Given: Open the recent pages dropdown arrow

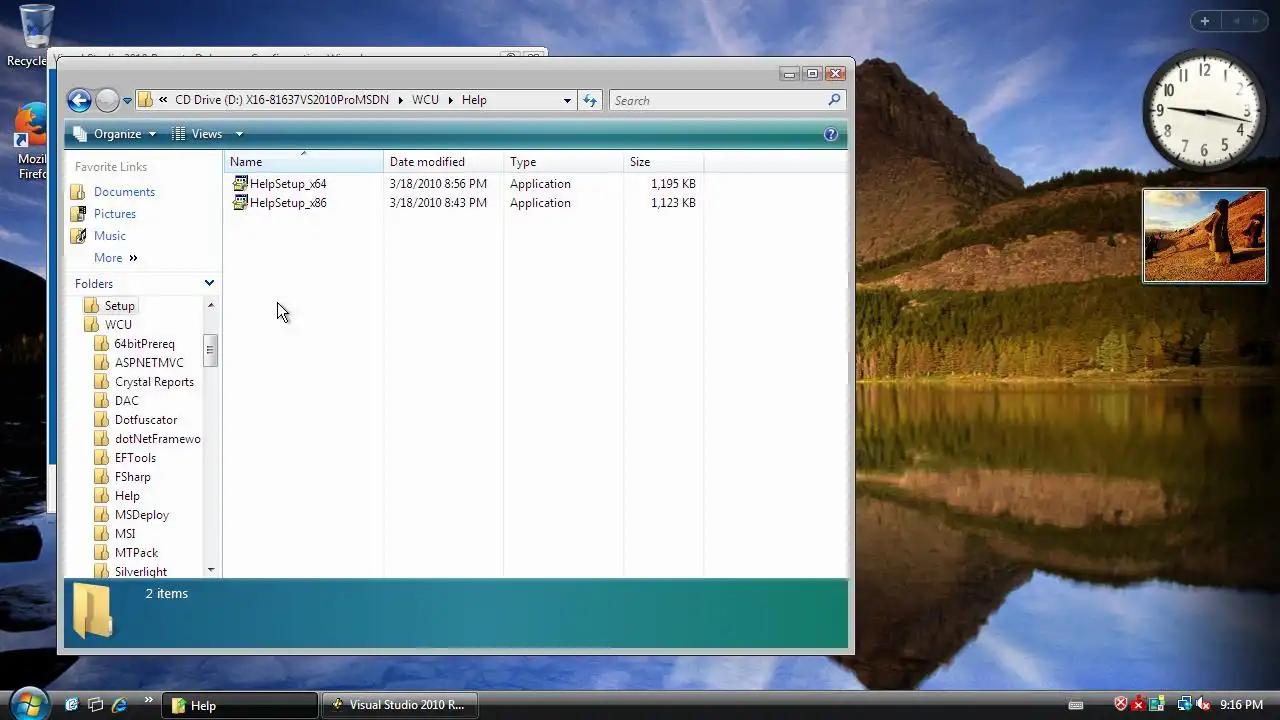Looking at the screenshot, I should (127, 100).
